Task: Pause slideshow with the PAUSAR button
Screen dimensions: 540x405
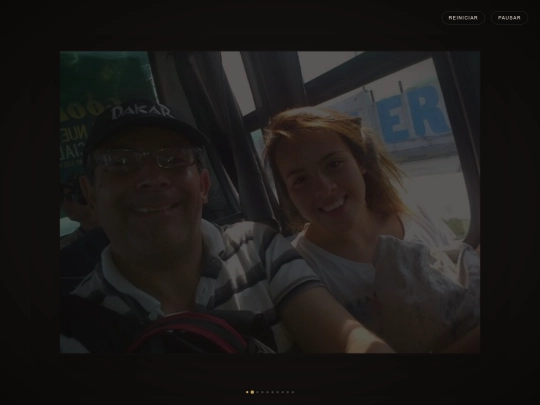Action: (x=509, y=18)
